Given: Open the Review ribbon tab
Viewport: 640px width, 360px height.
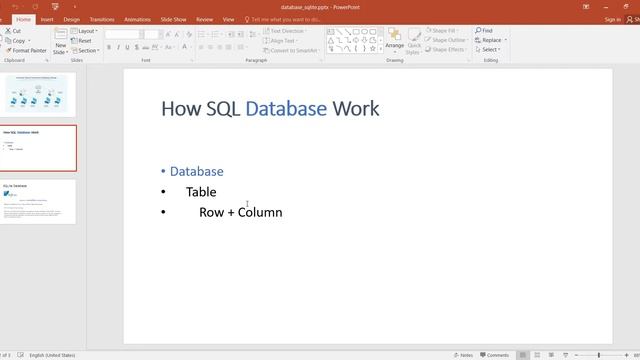Looking at the screenshot, I should pyautogui.click(x=204, y=20).
